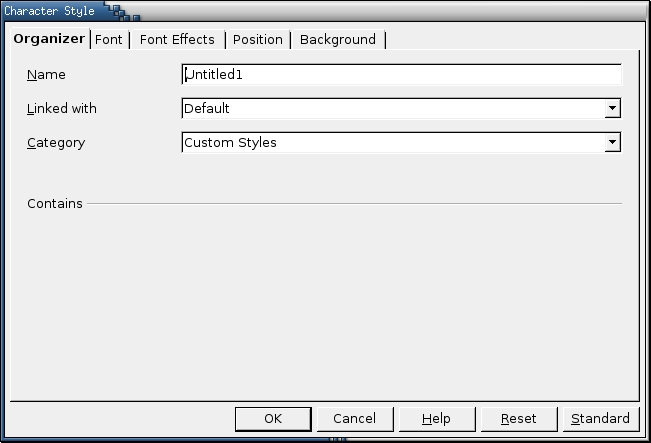This screenshot has height=443, width=651.
Task: Hit the Reset button
Action: click(x=519, y=419)
